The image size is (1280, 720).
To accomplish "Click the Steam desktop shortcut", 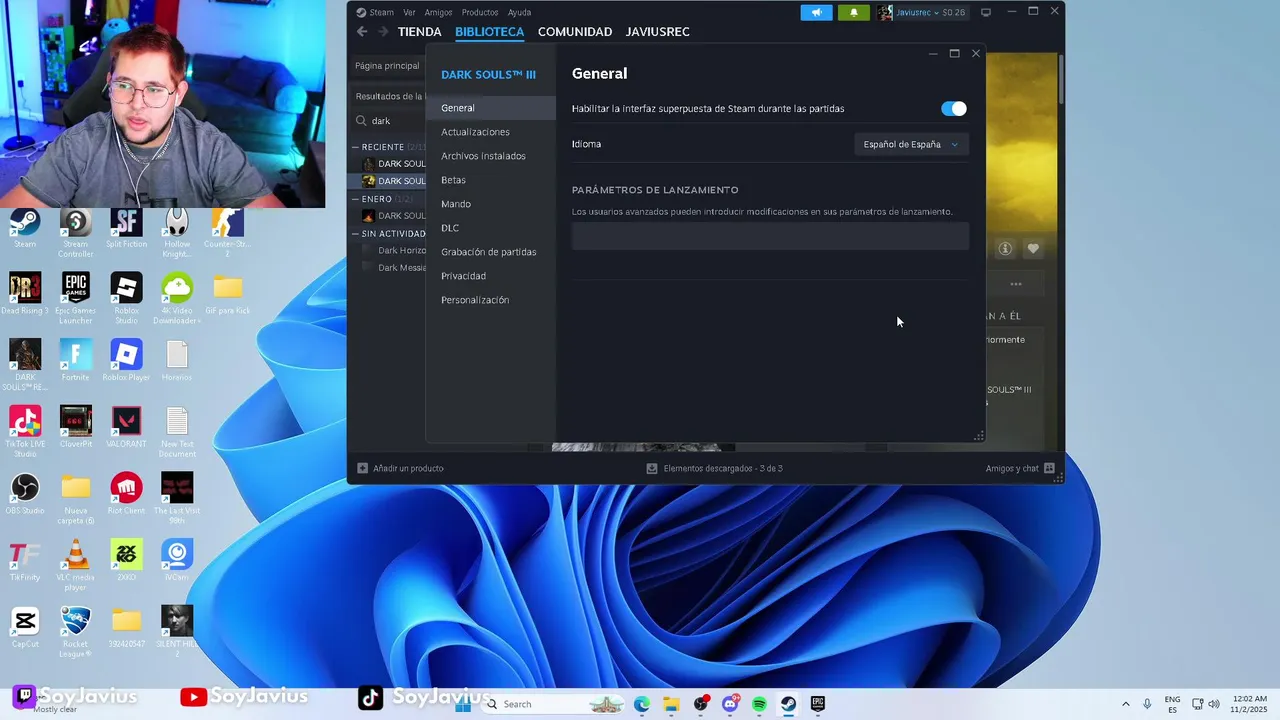I will [x=25, y=229].
